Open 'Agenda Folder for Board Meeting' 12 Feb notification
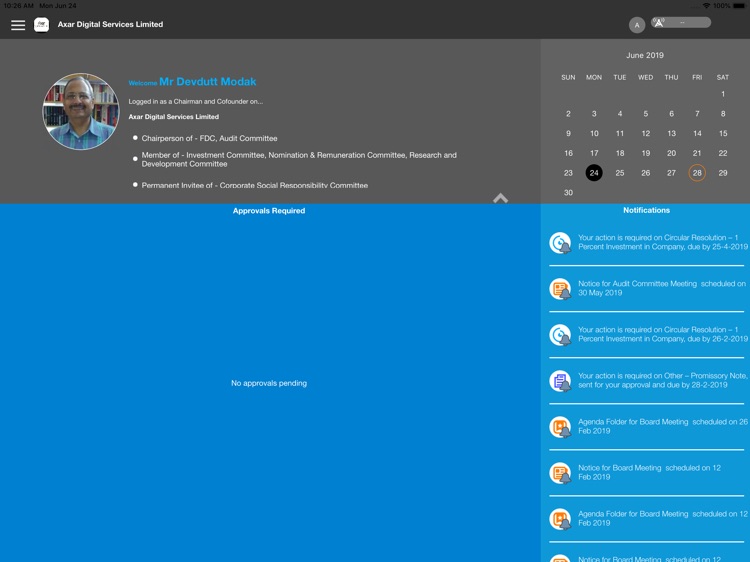Image resolution: width=750 pixels, height=562 pixels. (663, 518)
